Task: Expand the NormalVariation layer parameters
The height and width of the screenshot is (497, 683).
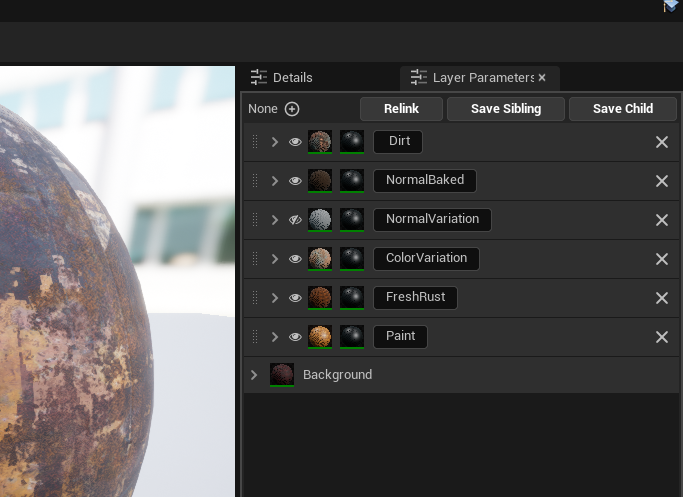Action: pyautogui.click(x=274, y=220)
